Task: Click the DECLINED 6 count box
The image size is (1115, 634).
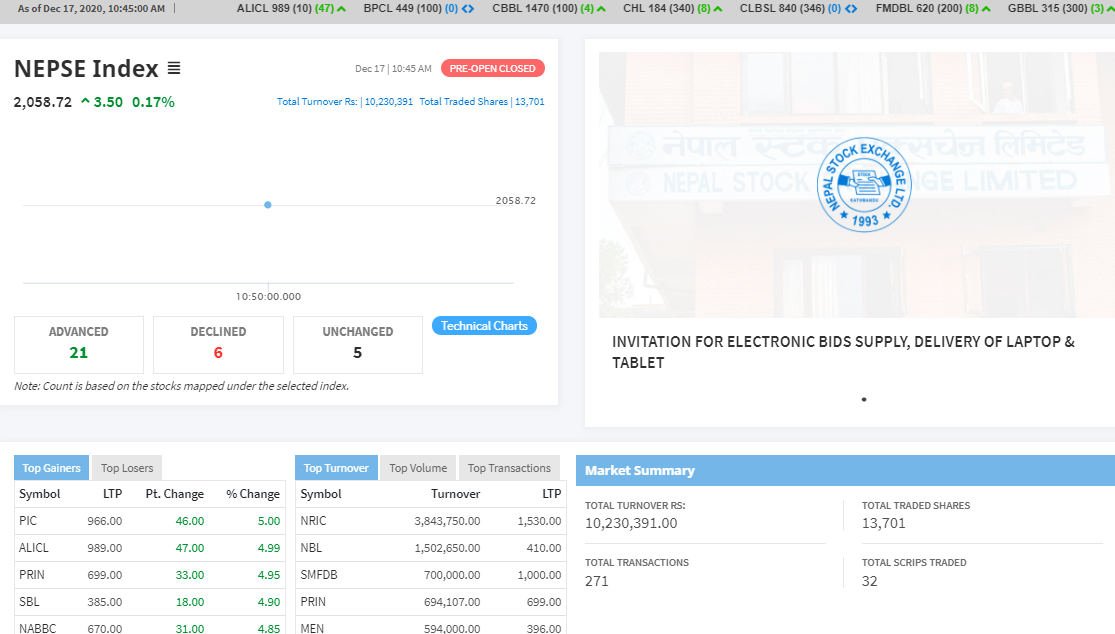Action: pyautogui.click(x=218, y=345)
